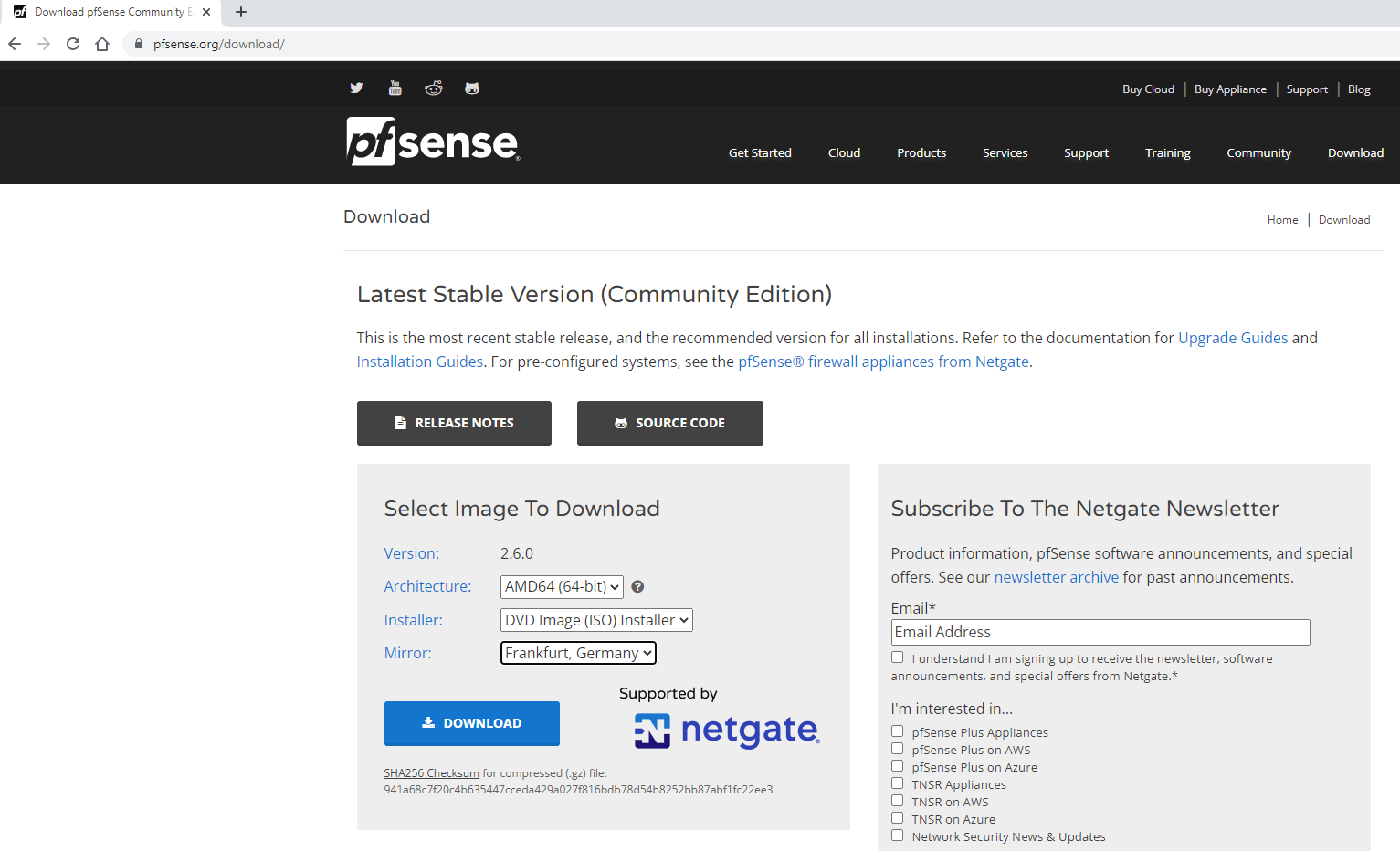The width and height of the screenshot is (1400, 851).
Task: Open the Reddit icon link
Action: tap(433, 88)
